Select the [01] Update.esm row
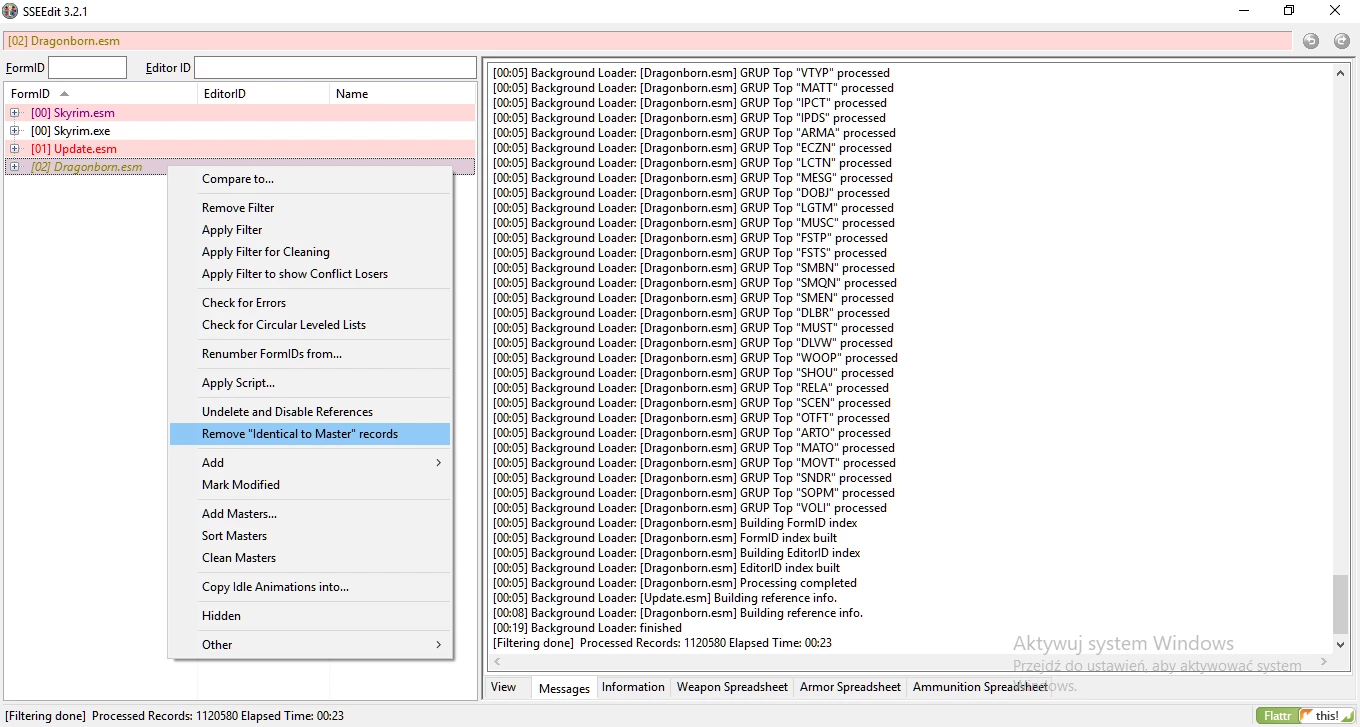 coord(240,149)
